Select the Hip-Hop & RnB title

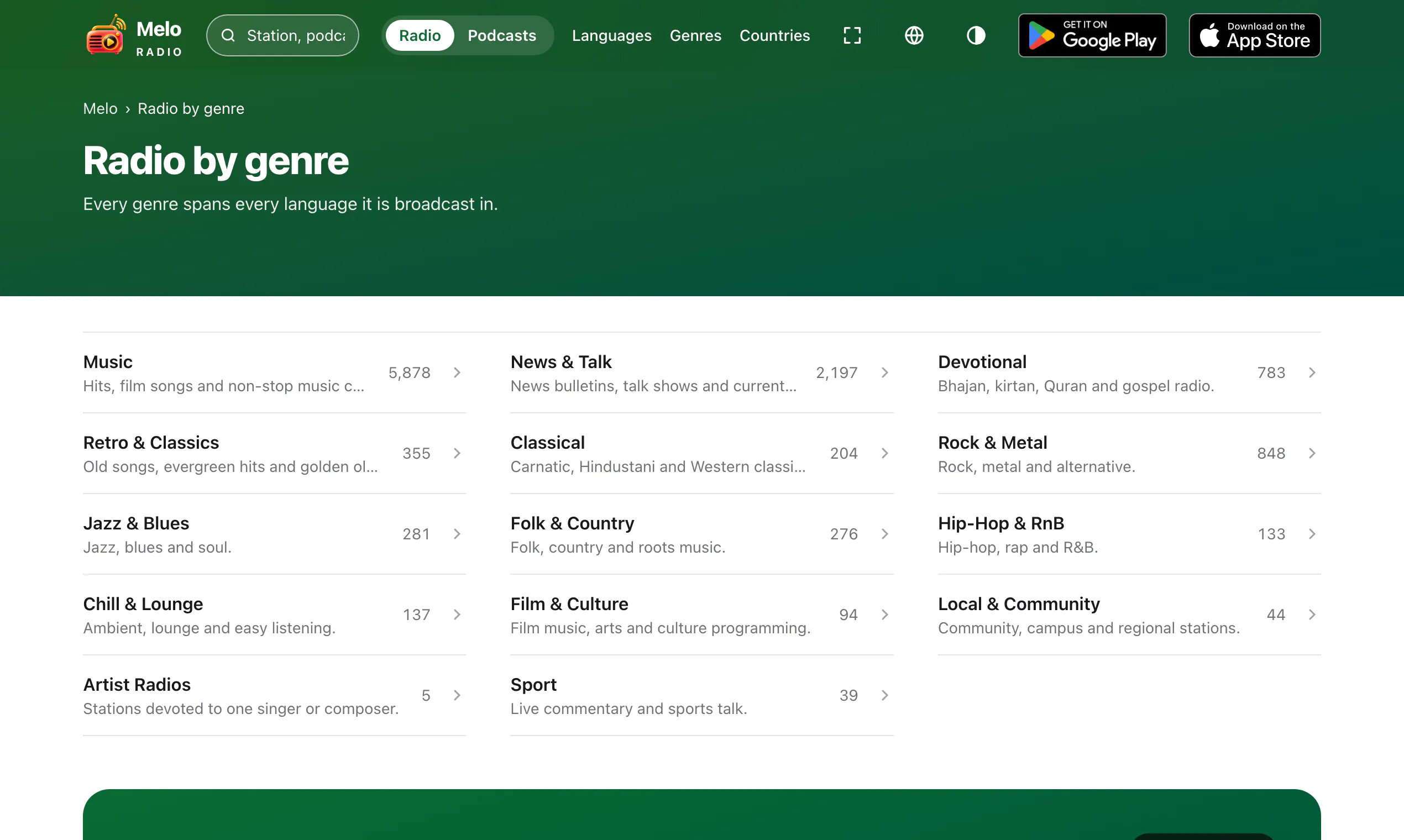click(x=1001, y=523)
